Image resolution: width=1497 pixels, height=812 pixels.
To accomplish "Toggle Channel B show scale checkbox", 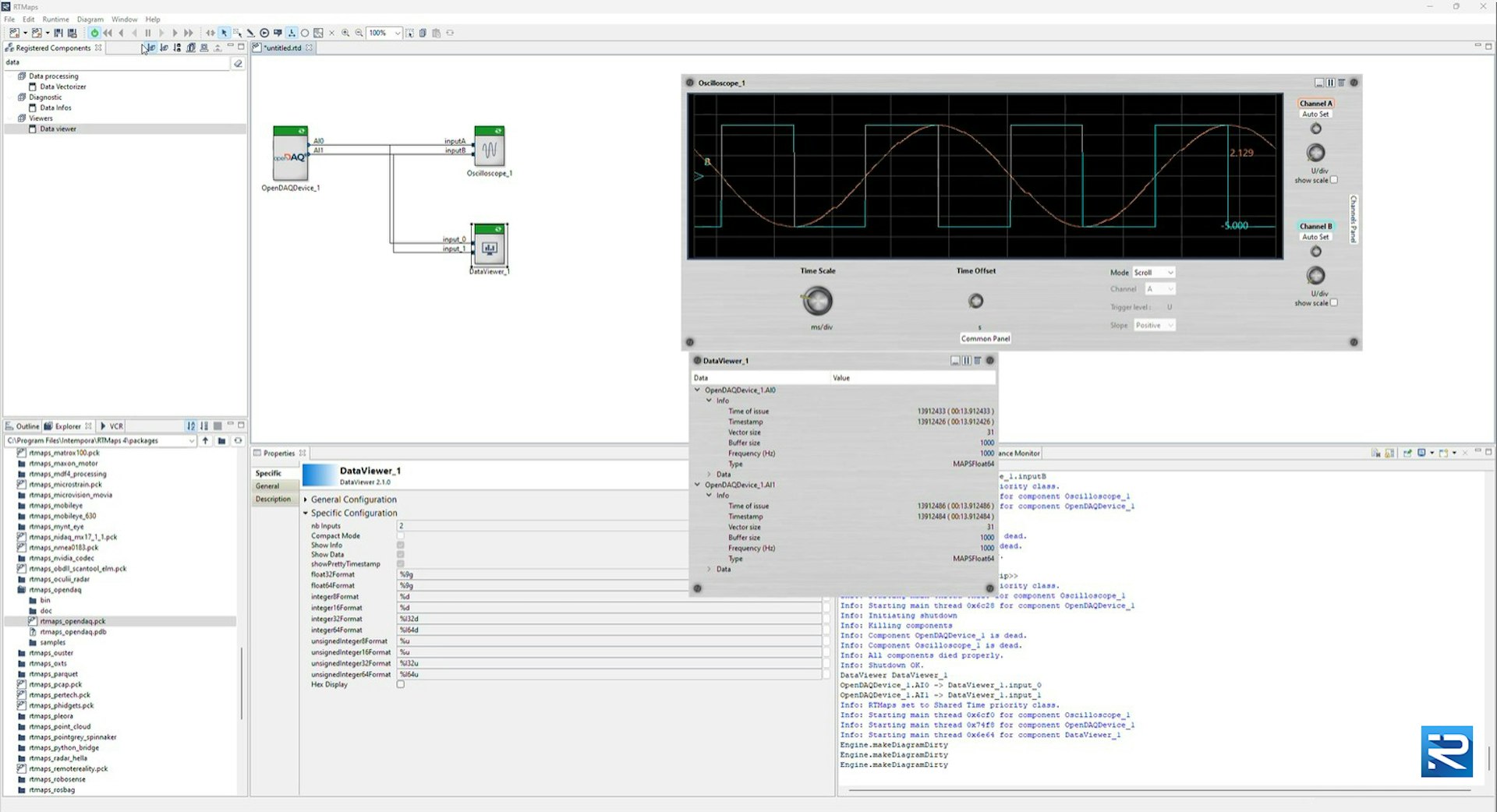I will pos(1333,303).
